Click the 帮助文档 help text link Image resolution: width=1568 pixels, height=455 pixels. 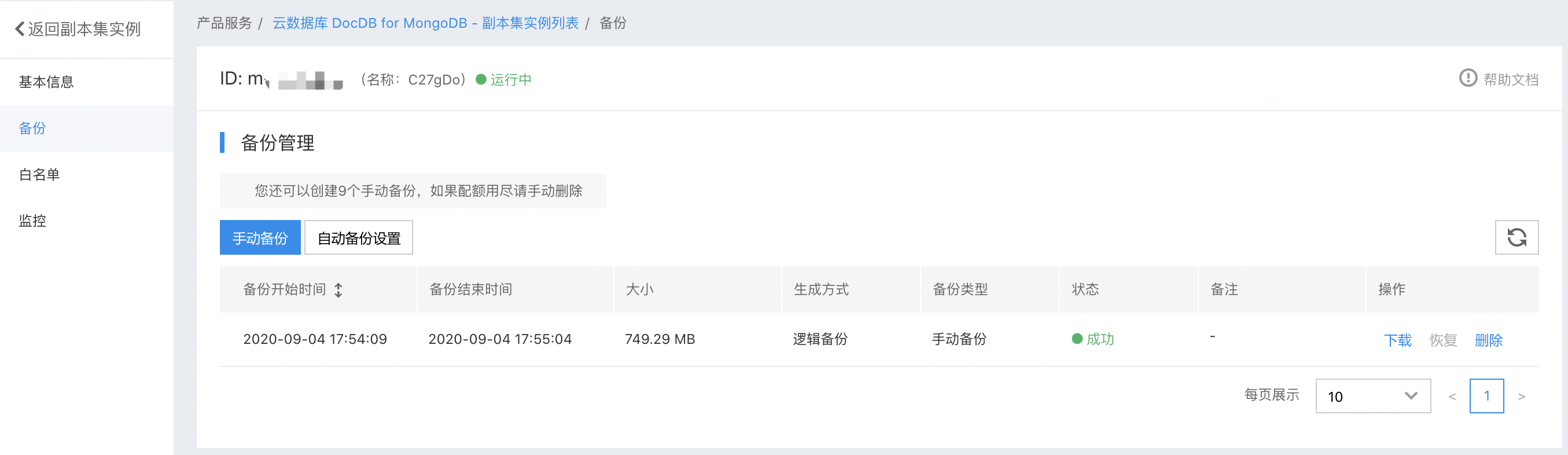[x=1511, y=79]
